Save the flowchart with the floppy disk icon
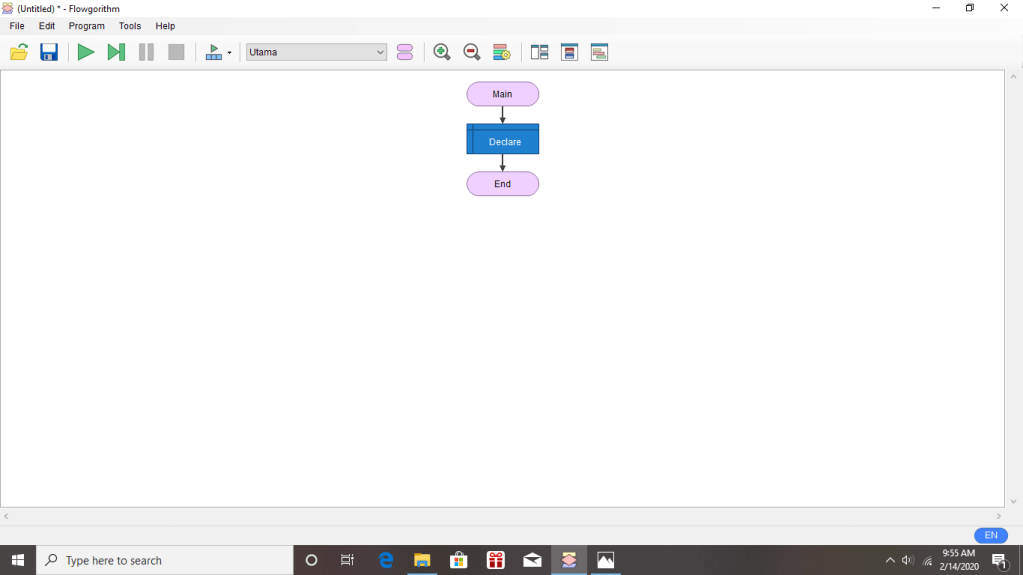 49,52
